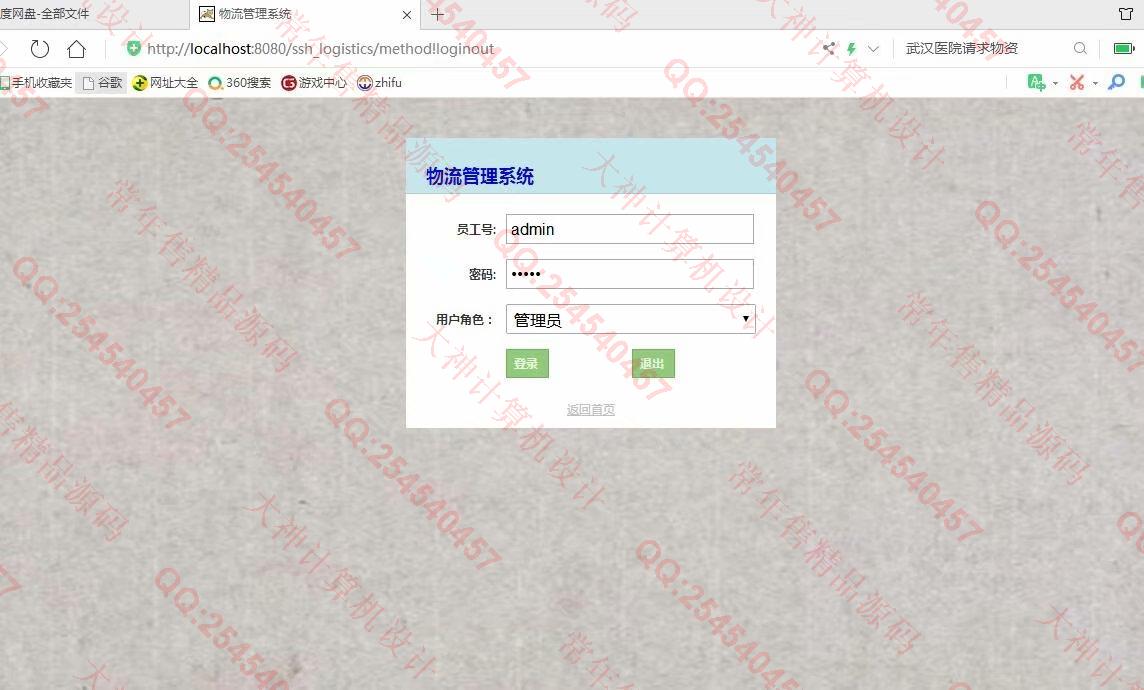Click the browser refresh icon
The width and height of the screenshot is (1144, 690).
pyautogui.click(x=40, y=49)
